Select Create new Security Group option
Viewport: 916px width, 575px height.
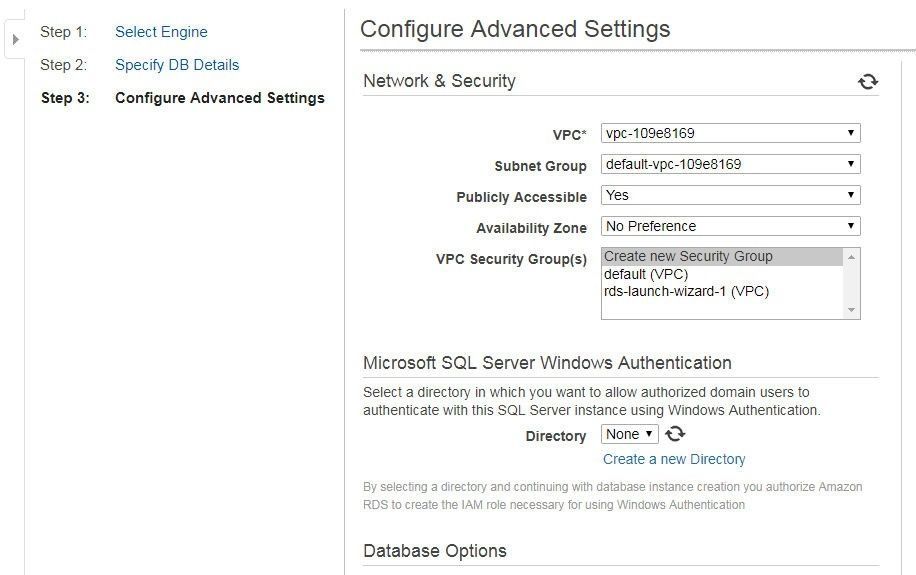tap(722, 257)
